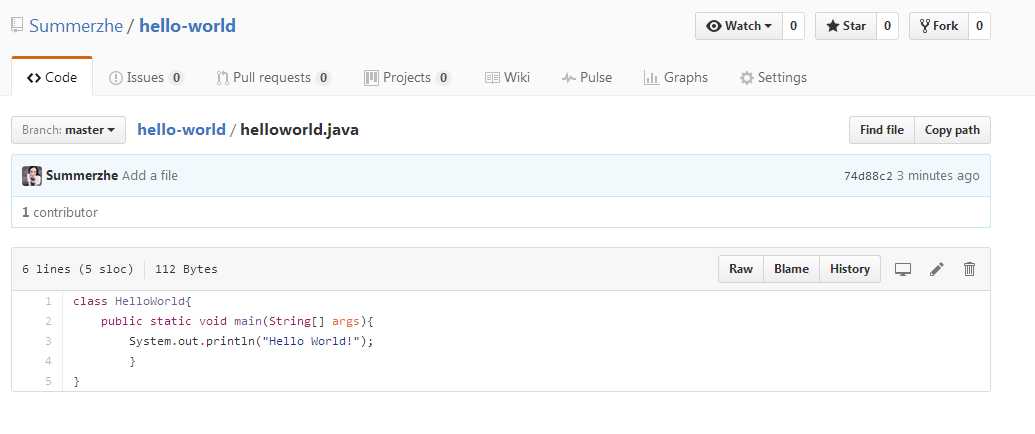Open hello-world repository title link
The height and width of the screenshot is (434, 1035).
pyautogui.click(x=187, y=26)
